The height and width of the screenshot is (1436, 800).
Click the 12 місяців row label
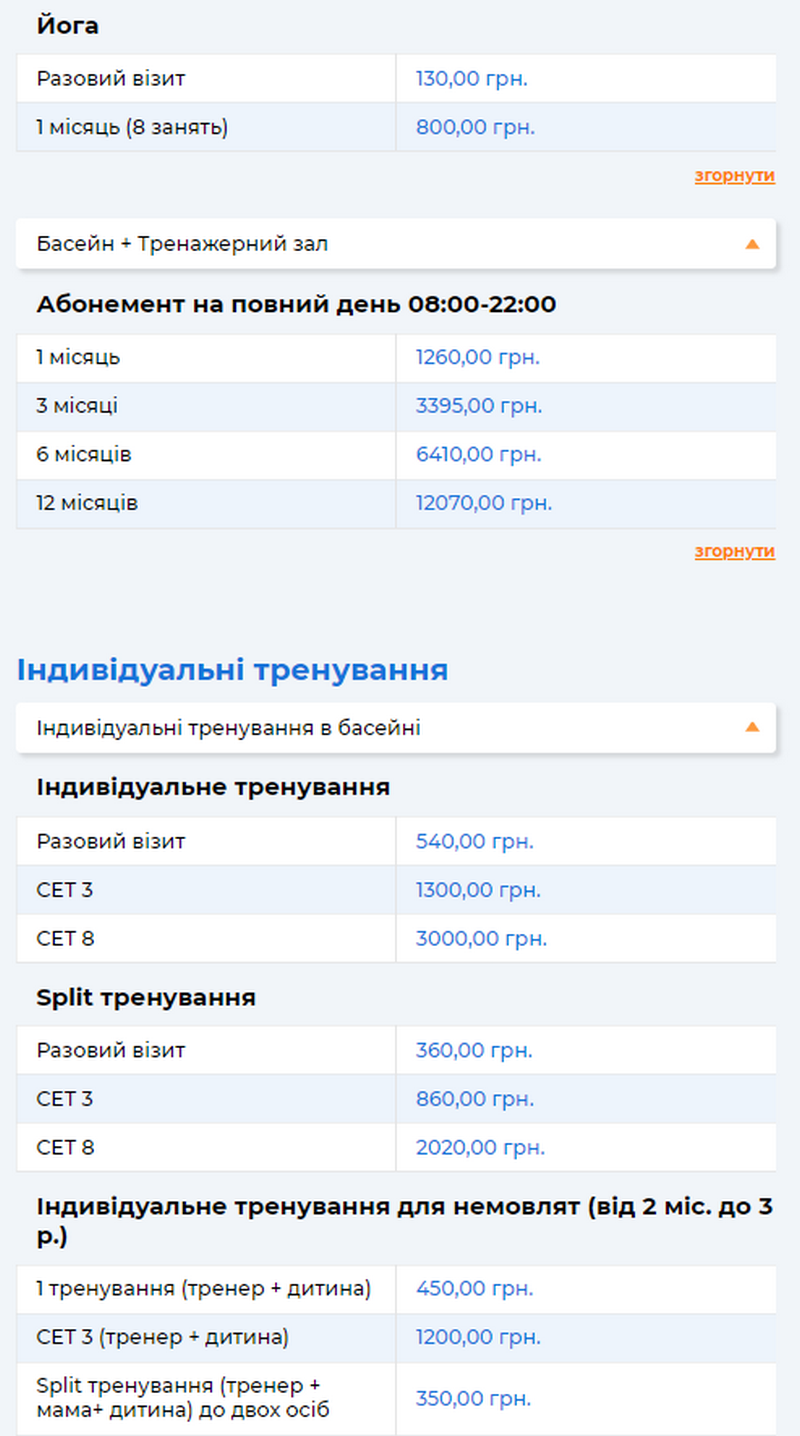87,503
